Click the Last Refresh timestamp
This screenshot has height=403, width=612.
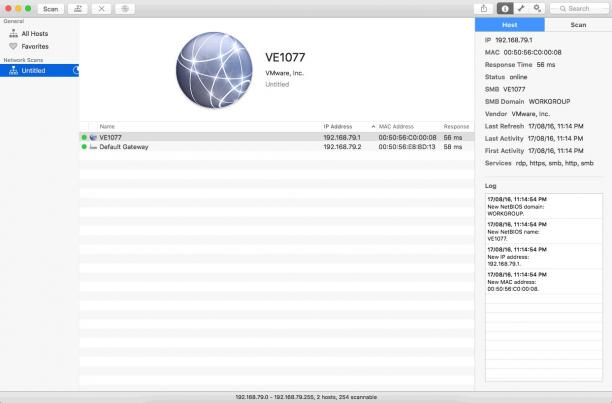[556, 126]
